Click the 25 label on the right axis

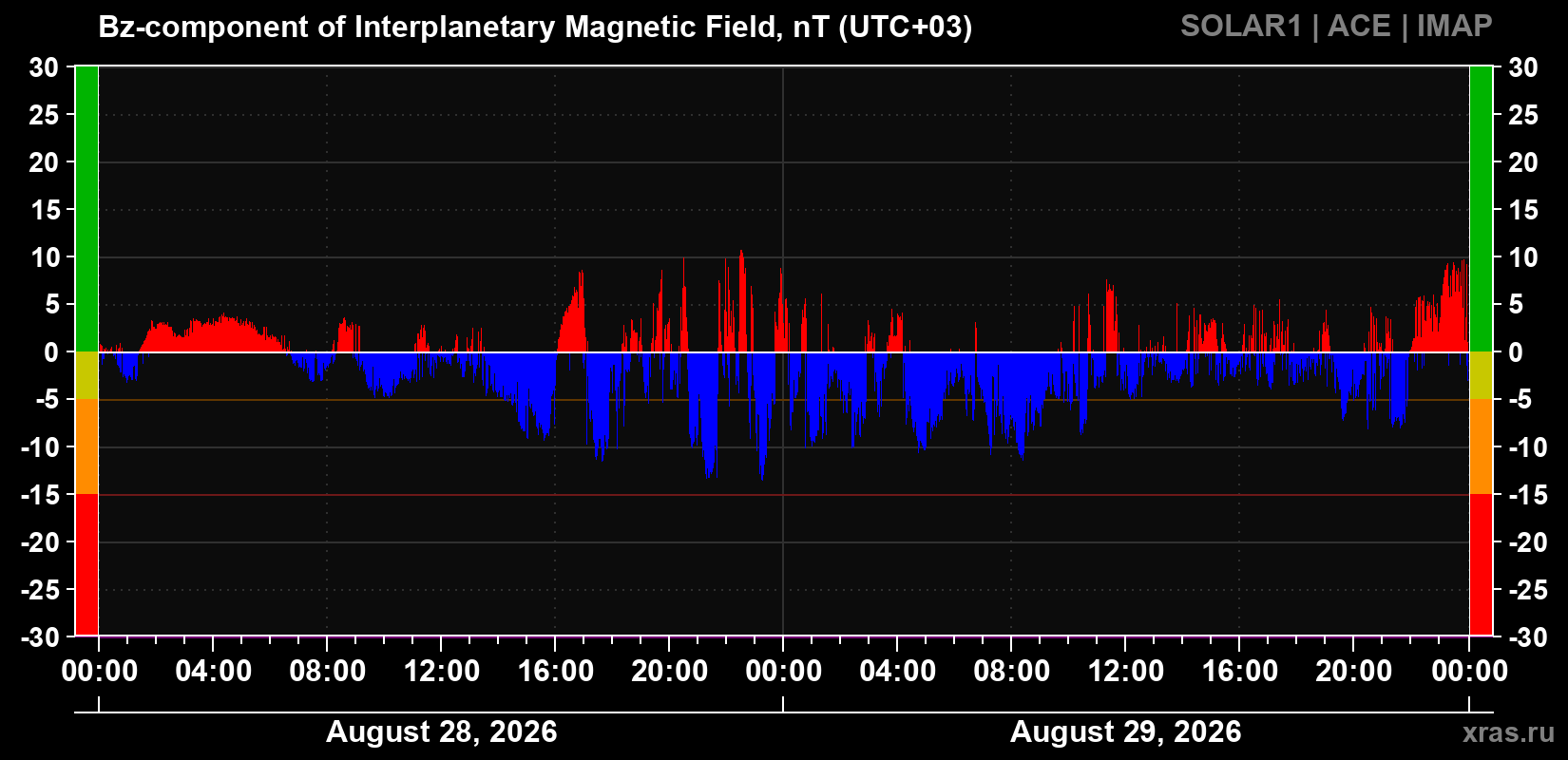coord(1523,115)
